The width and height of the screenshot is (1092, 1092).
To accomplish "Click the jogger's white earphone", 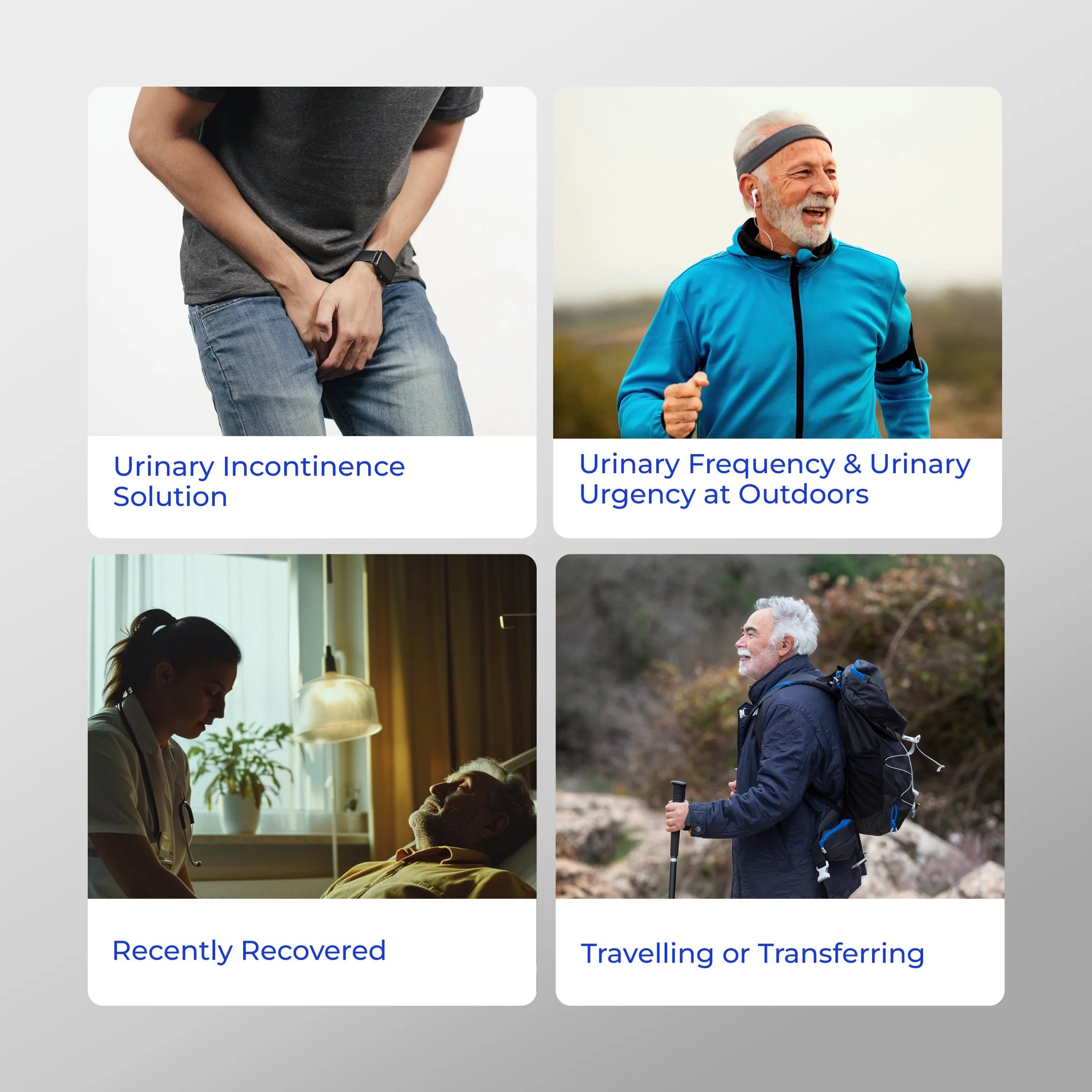I will coord(754,196).
